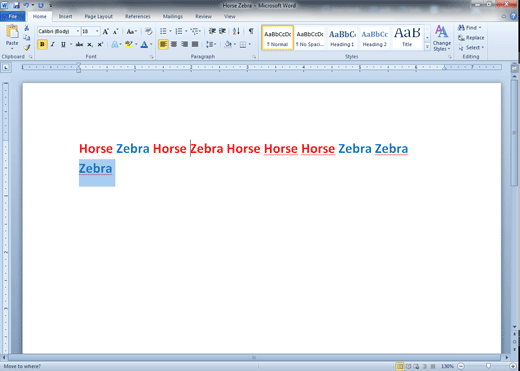The image size is (520, 371).
Task: Open the Mailings tab
Action: (x=173, y=16)
